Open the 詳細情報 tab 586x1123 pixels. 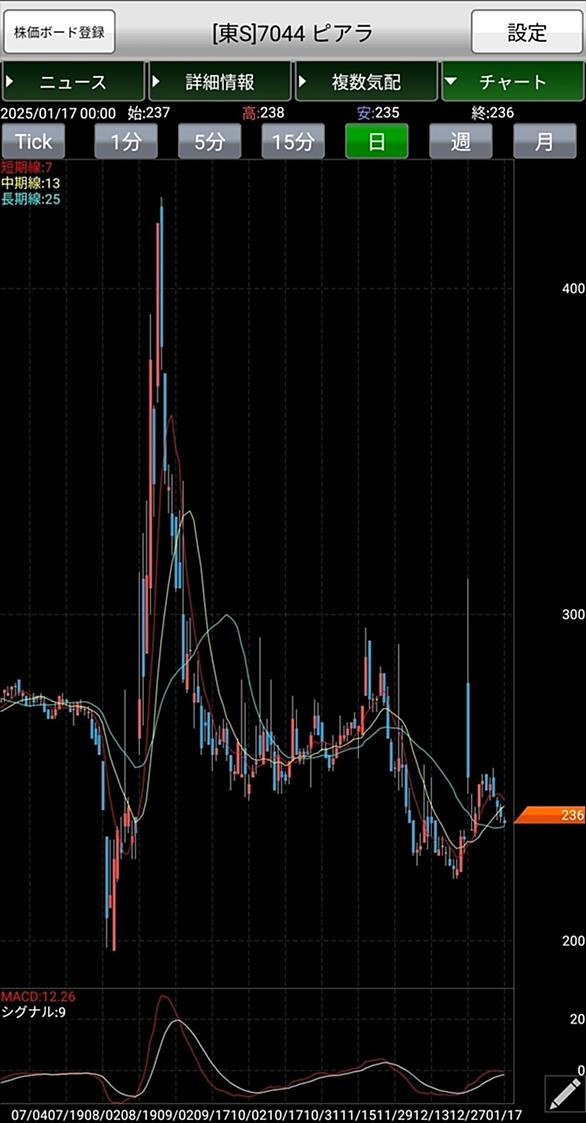click(x=220, y=82)
